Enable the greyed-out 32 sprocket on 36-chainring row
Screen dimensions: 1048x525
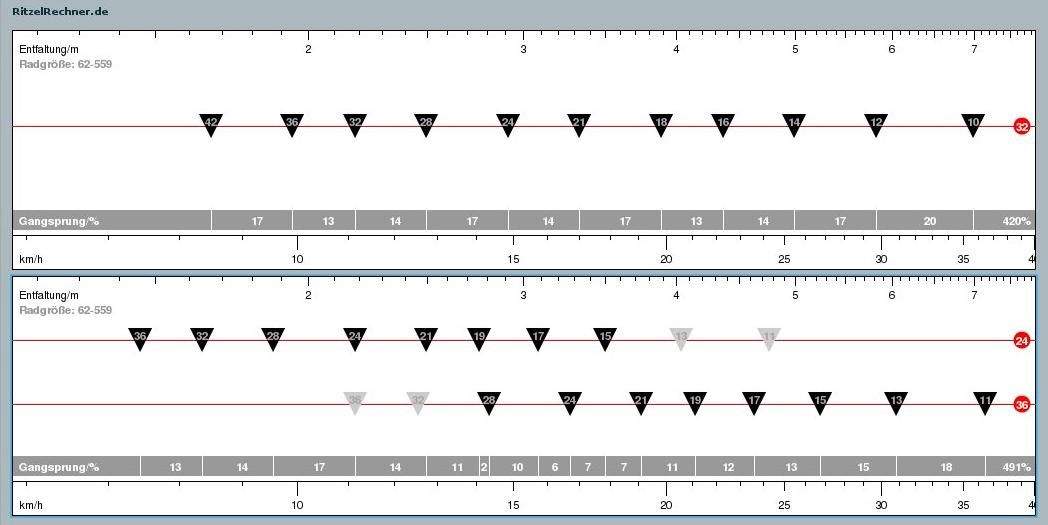418,401
